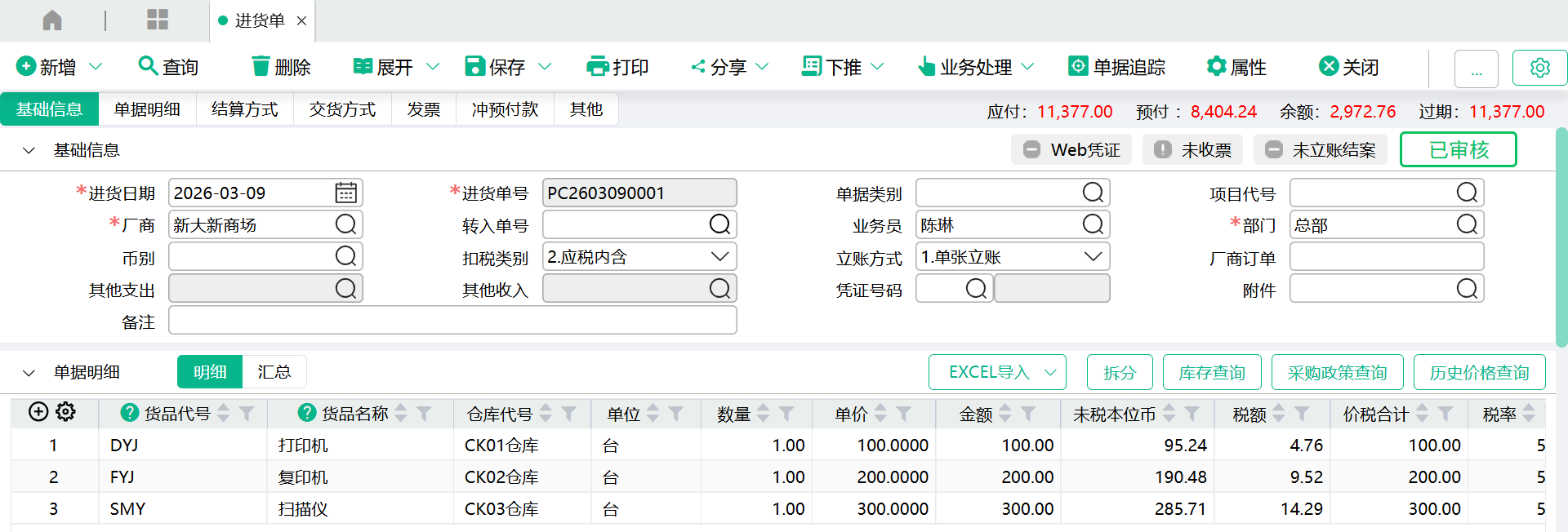Screen dimensions: 1568x532
Task: Open the grid apps menu icon
Action: pos(158,20)
